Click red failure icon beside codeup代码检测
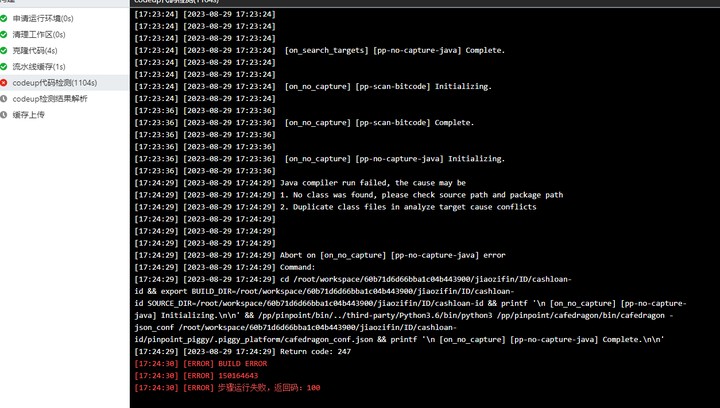 click(x=4, y=83)
